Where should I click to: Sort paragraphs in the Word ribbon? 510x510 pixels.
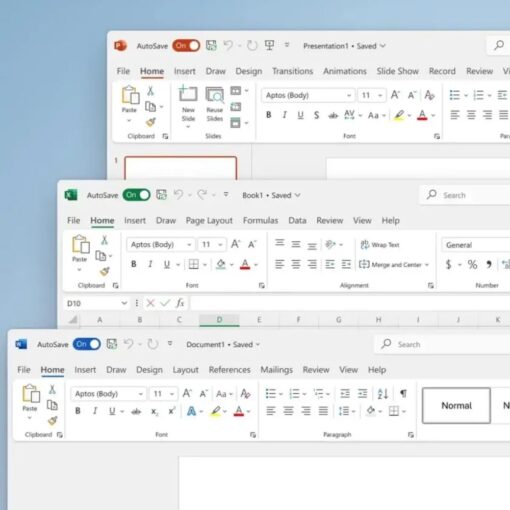[x=383, y=394]
